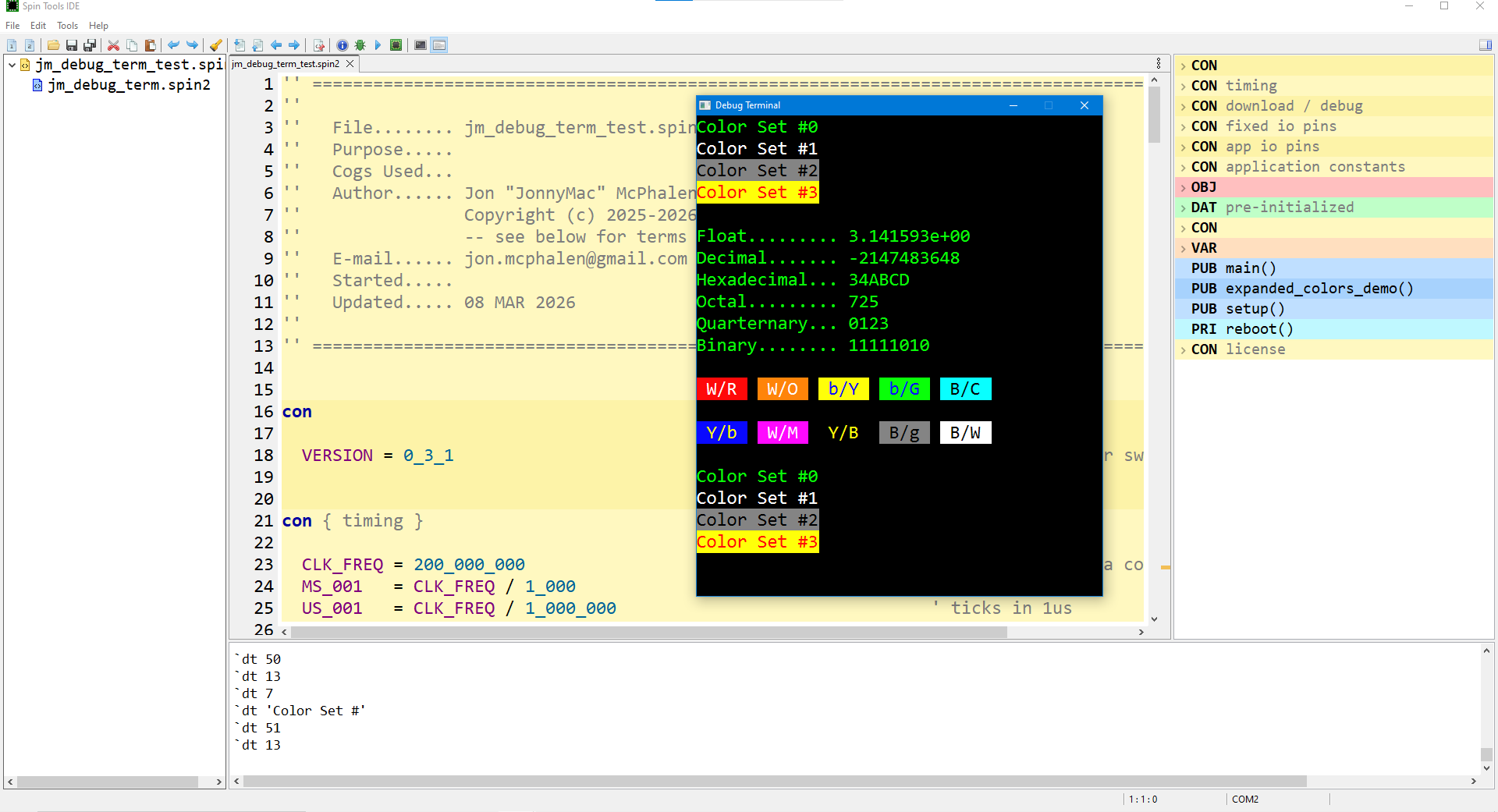The height and width of the screenshot is (812, 1498).
Task: Click the Cut scissors icon
Action: point(113,45)
